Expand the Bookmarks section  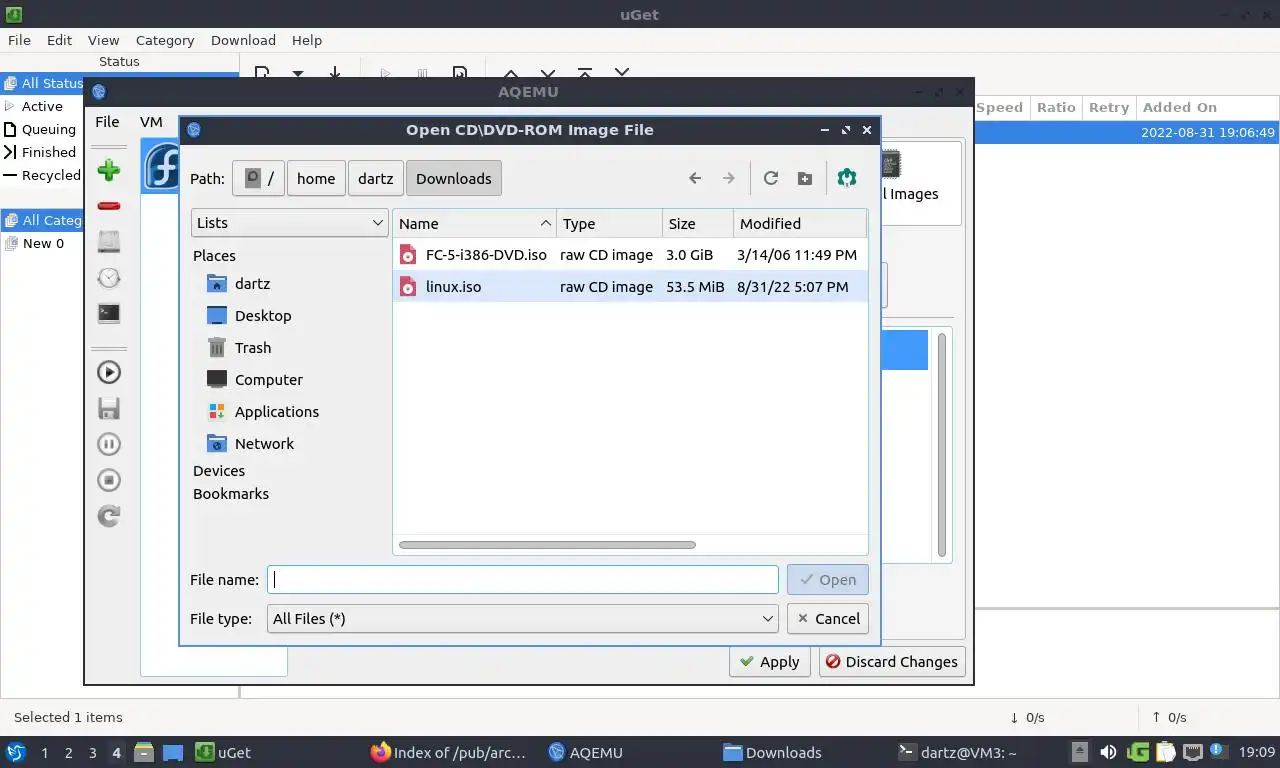[x=231, y=494]
